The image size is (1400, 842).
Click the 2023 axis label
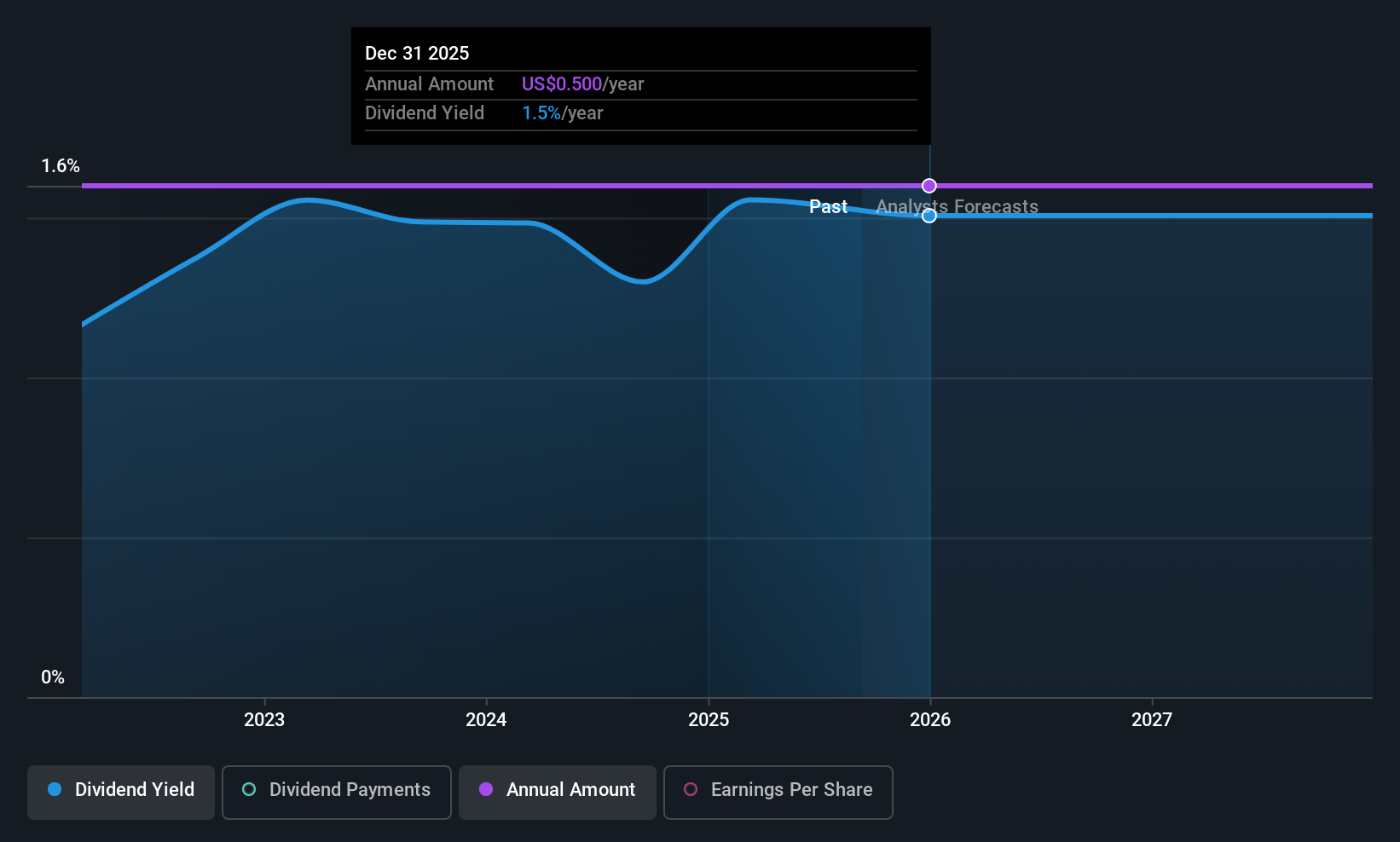(x=264, y=720)
